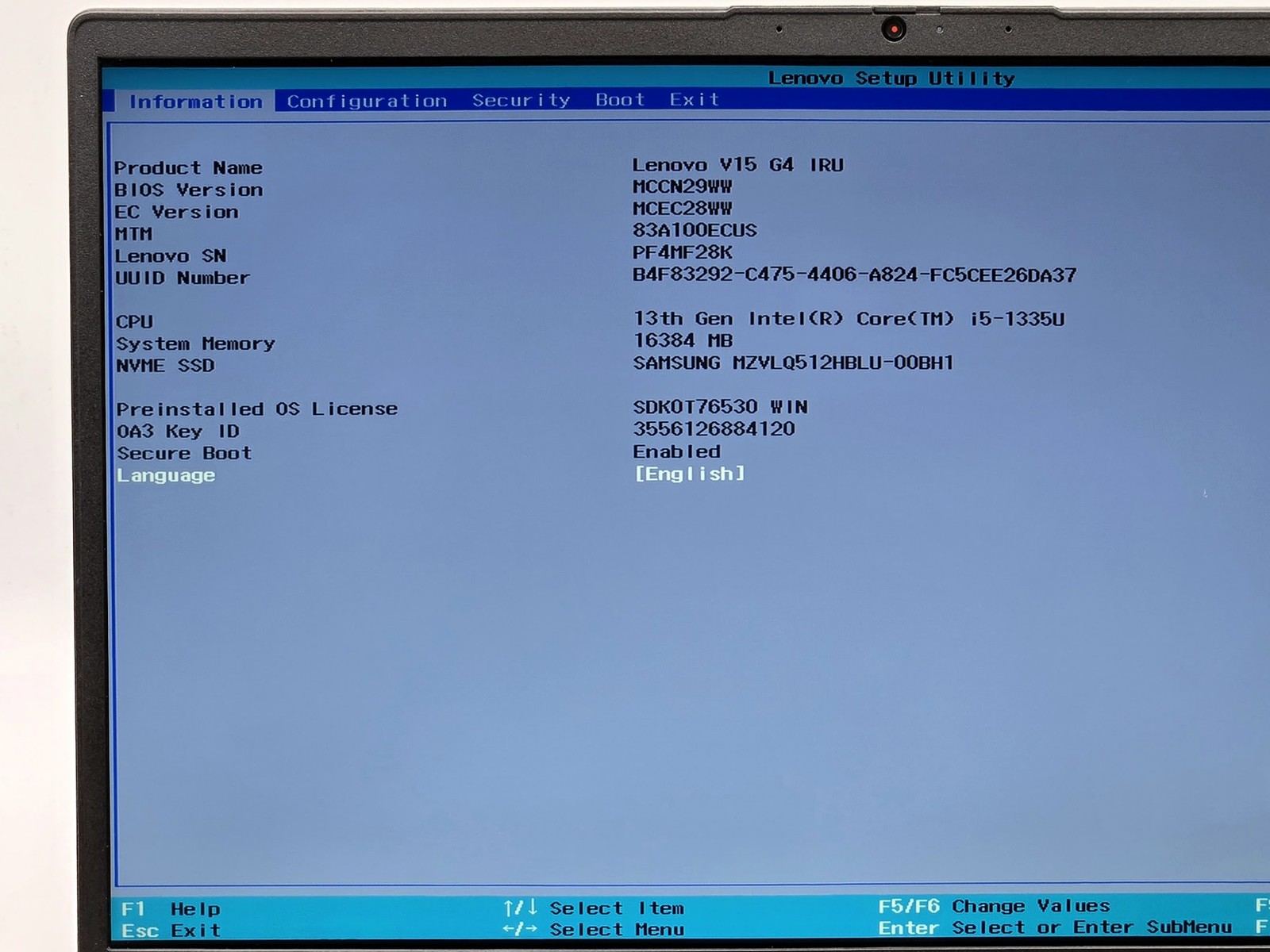Viewport: 1270px width, 952px height.
Task: Select the Information tab
Action: tap(195, 102)
